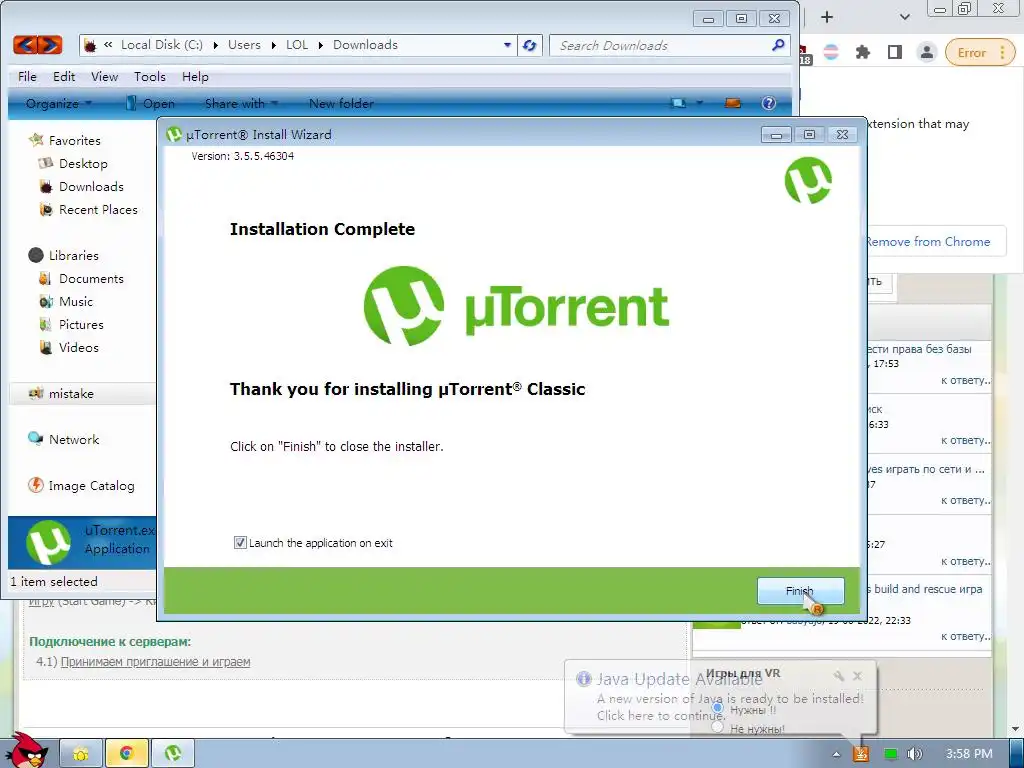Open the address bar history dropdown

pyautogui.click(x=507, y=45)
